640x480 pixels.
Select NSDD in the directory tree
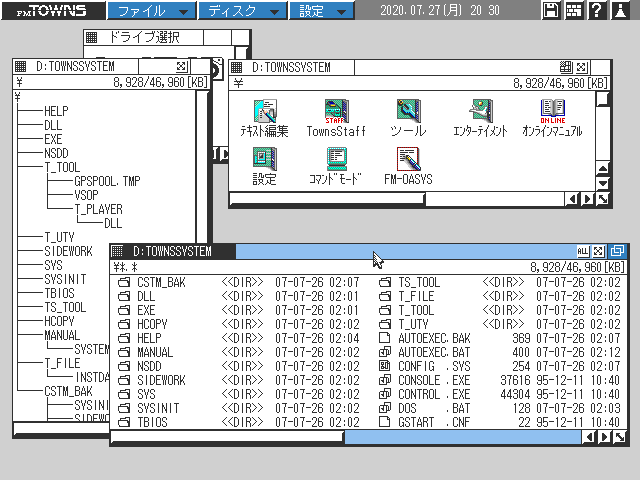[56, 153]
